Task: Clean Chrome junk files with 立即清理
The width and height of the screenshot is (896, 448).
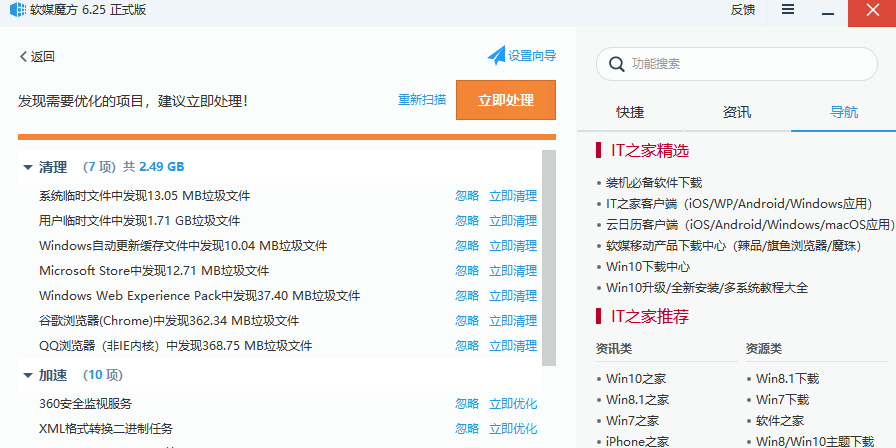Action: point(512,321)
